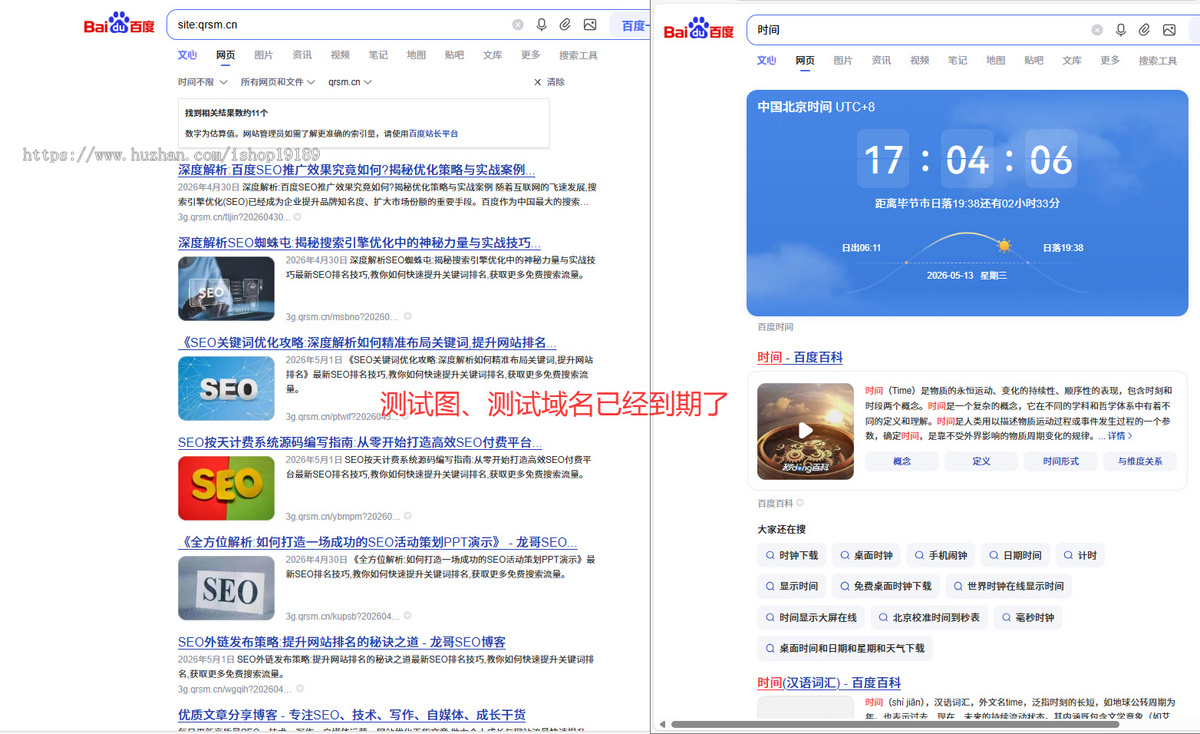Image resolution: width=1200 pixels, height=734 pixels.
Task: Click Baidu logo in site:qrsm.cn window
Action: point(119,24)
